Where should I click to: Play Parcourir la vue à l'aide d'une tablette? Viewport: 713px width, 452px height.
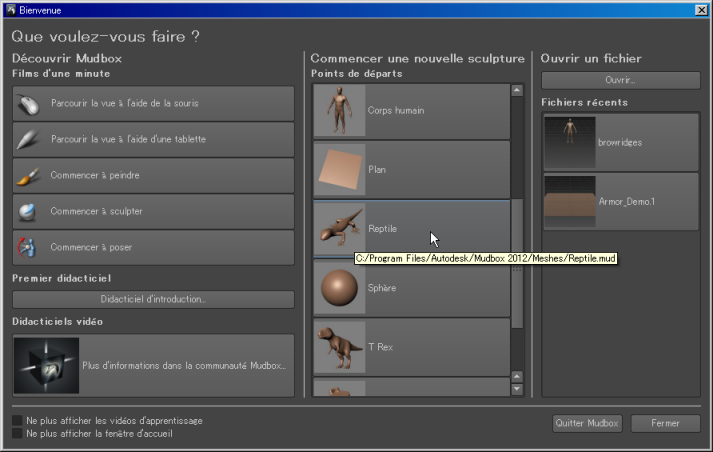coord(153,140)
